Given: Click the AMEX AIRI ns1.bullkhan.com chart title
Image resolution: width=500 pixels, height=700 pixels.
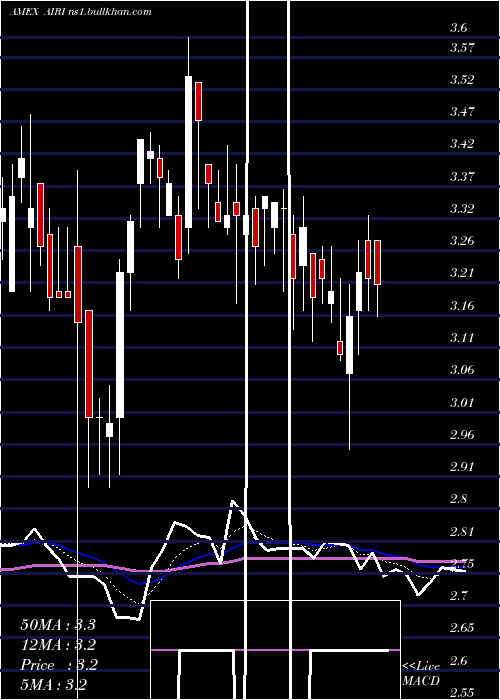Looking at the screenshot, I should point(81,12).
